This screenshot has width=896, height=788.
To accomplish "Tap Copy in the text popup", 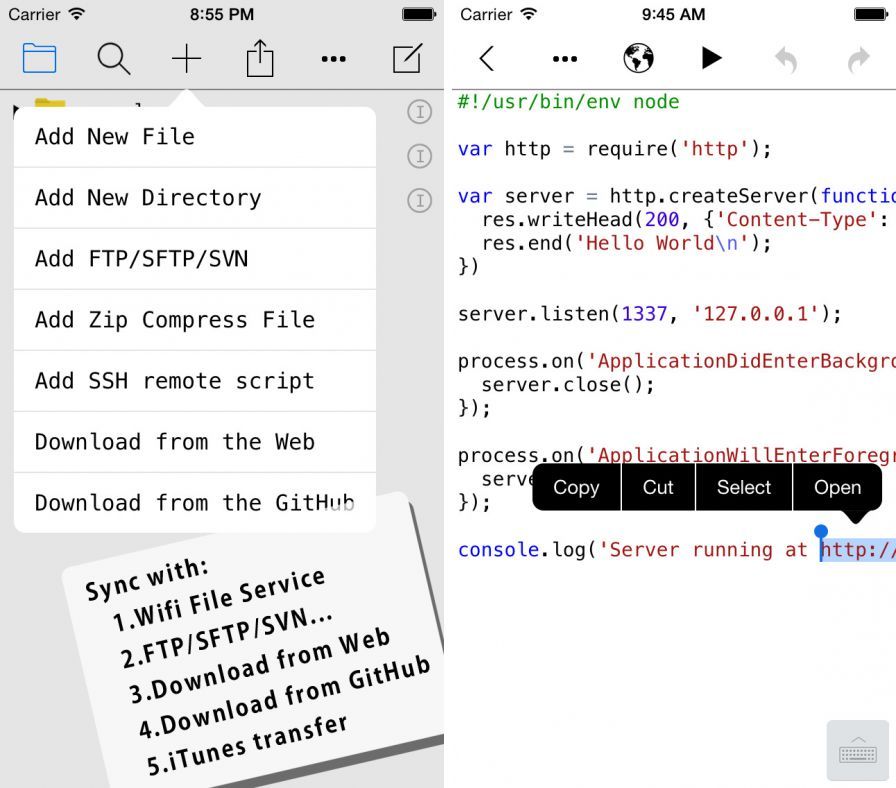I will point(576,487).
